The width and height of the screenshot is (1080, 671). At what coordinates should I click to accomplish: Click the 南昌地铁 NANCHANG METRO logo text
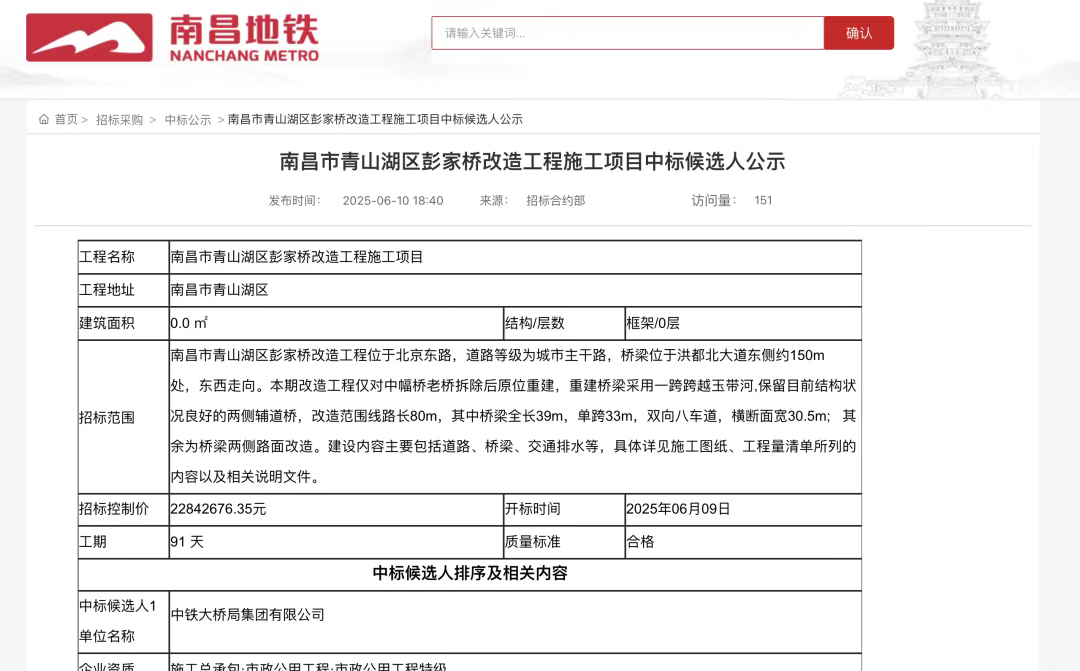pos(243,38)
